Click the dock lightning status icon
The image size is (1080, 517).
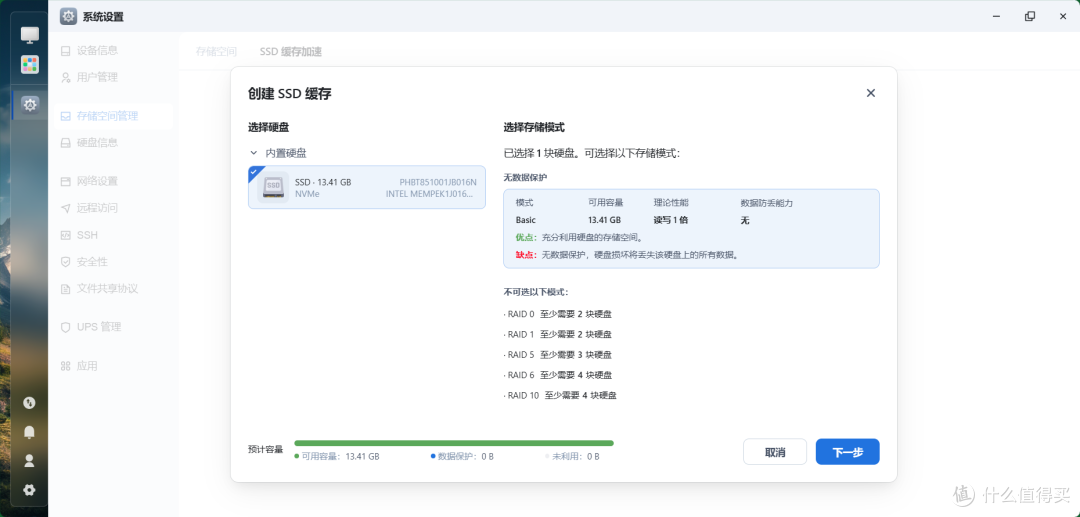click(30, 403)
